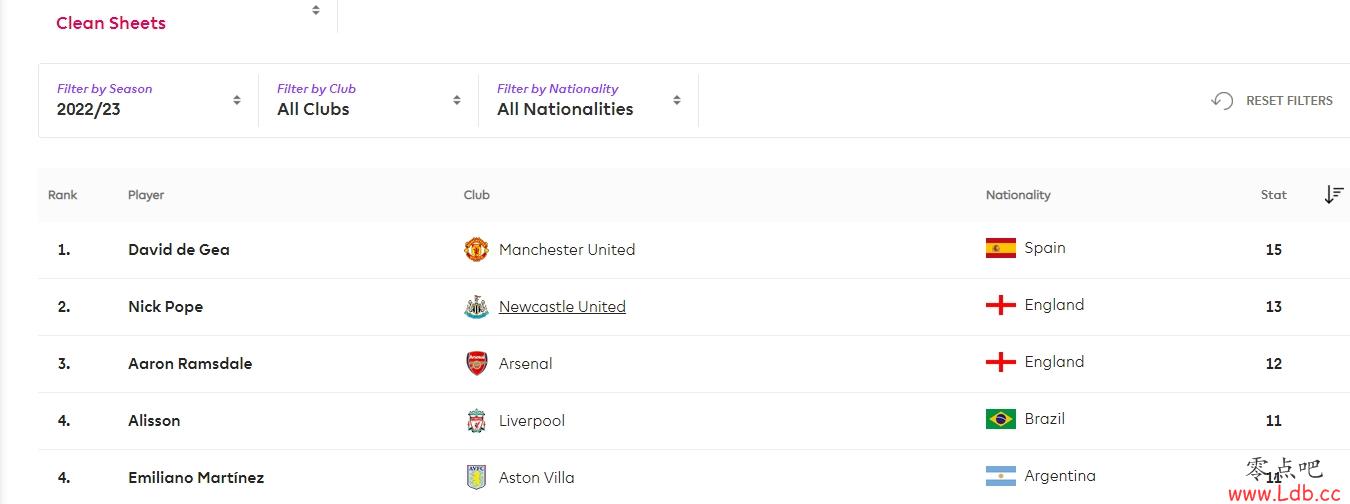Open the Filter by Club dropdown
This screenshot has width=1350, height=504.
[x=369, y=100]
